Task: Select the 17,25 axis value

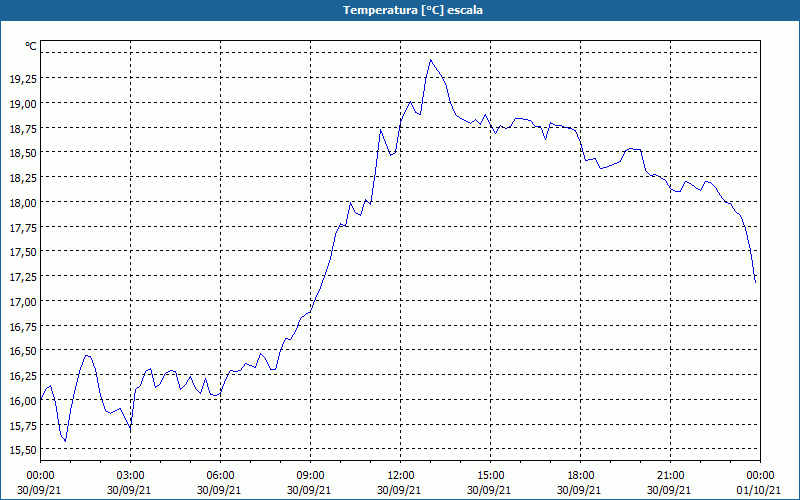Action: [23, 277]
